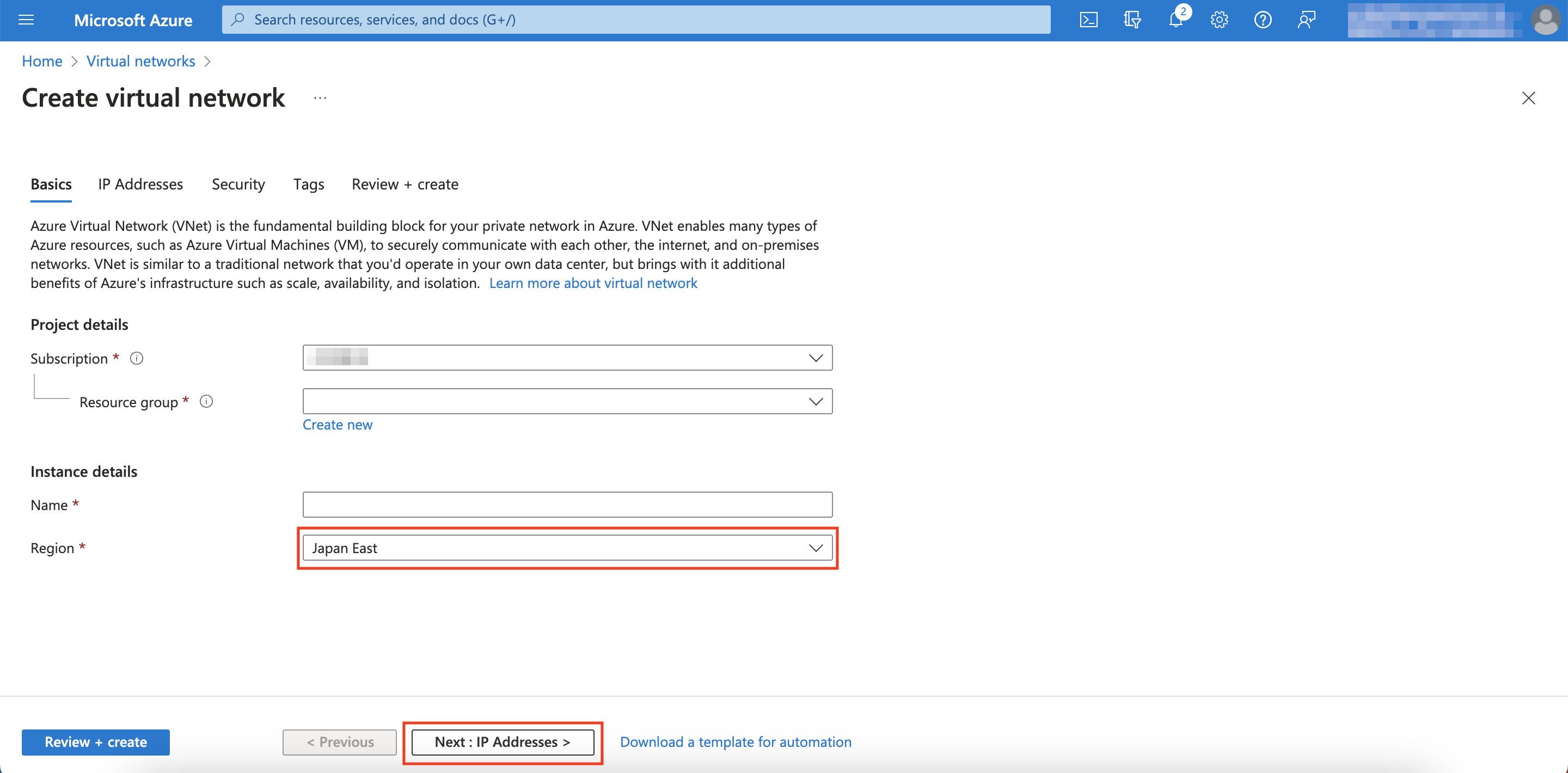Open Download a template for automation
Screen dimensions: 1568x773
coord(736,742)
